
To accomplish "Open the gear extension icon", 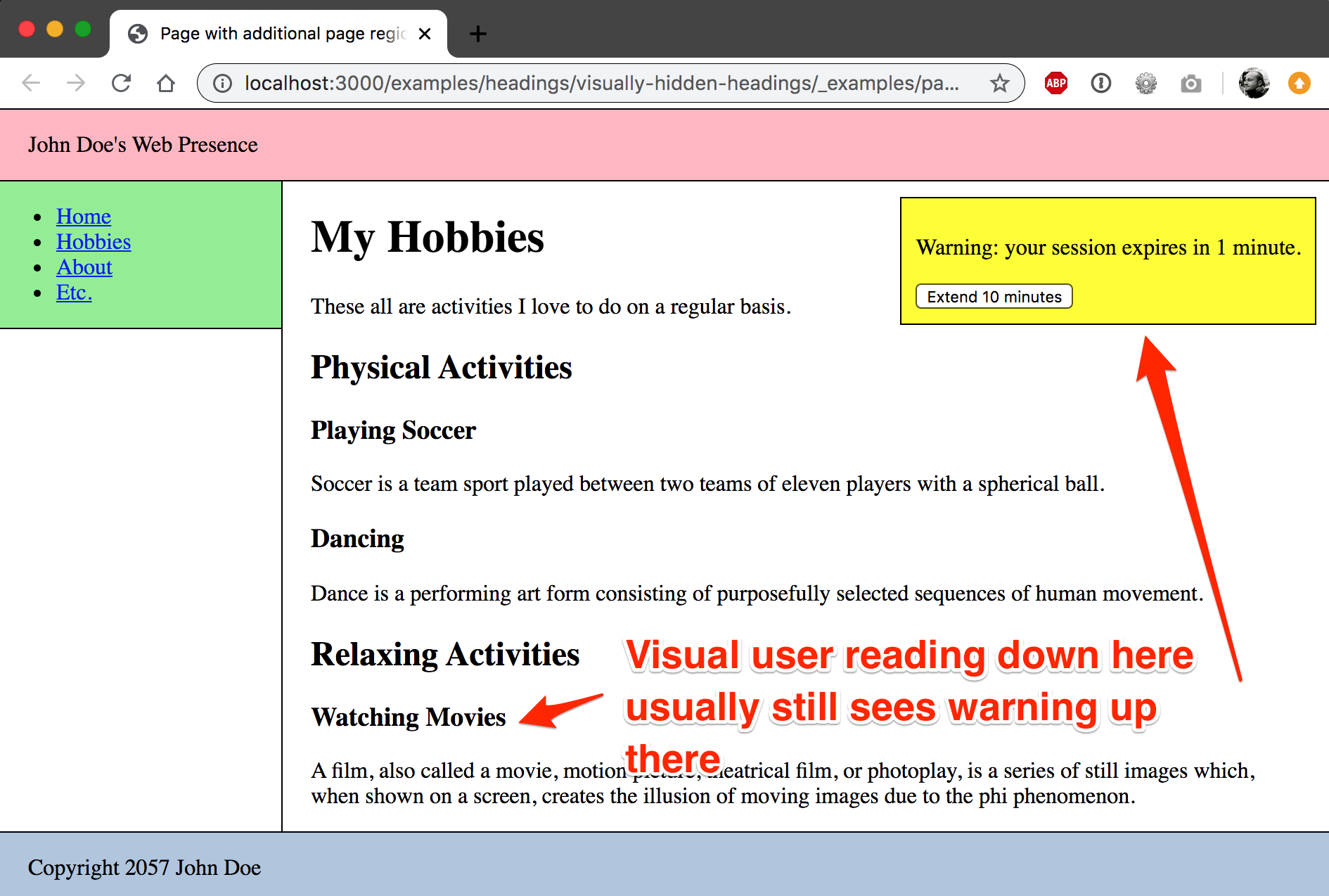I will pos(1145,84).
